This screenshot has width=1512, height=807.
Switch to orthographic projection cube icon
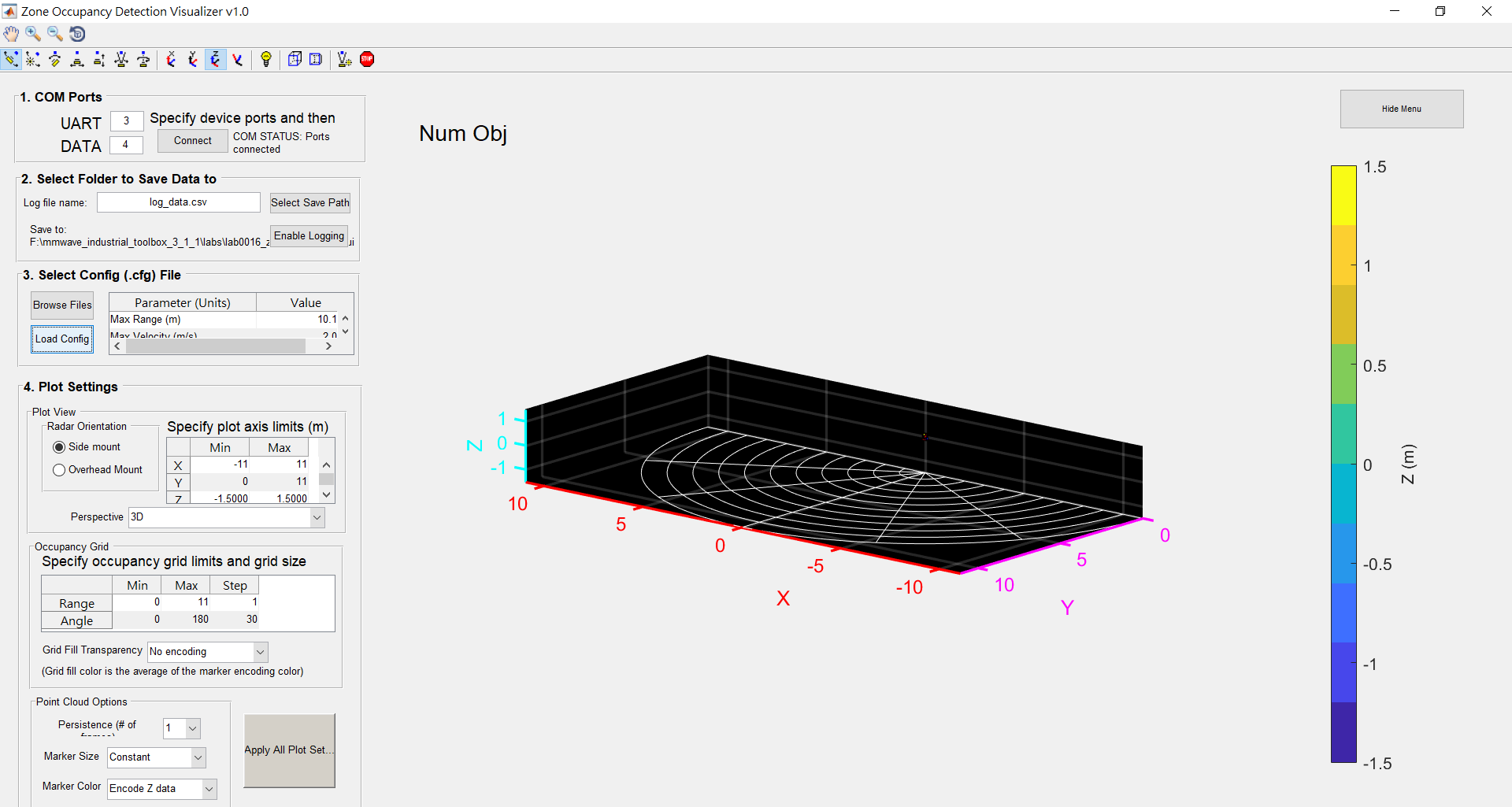(x=295, y=59)
